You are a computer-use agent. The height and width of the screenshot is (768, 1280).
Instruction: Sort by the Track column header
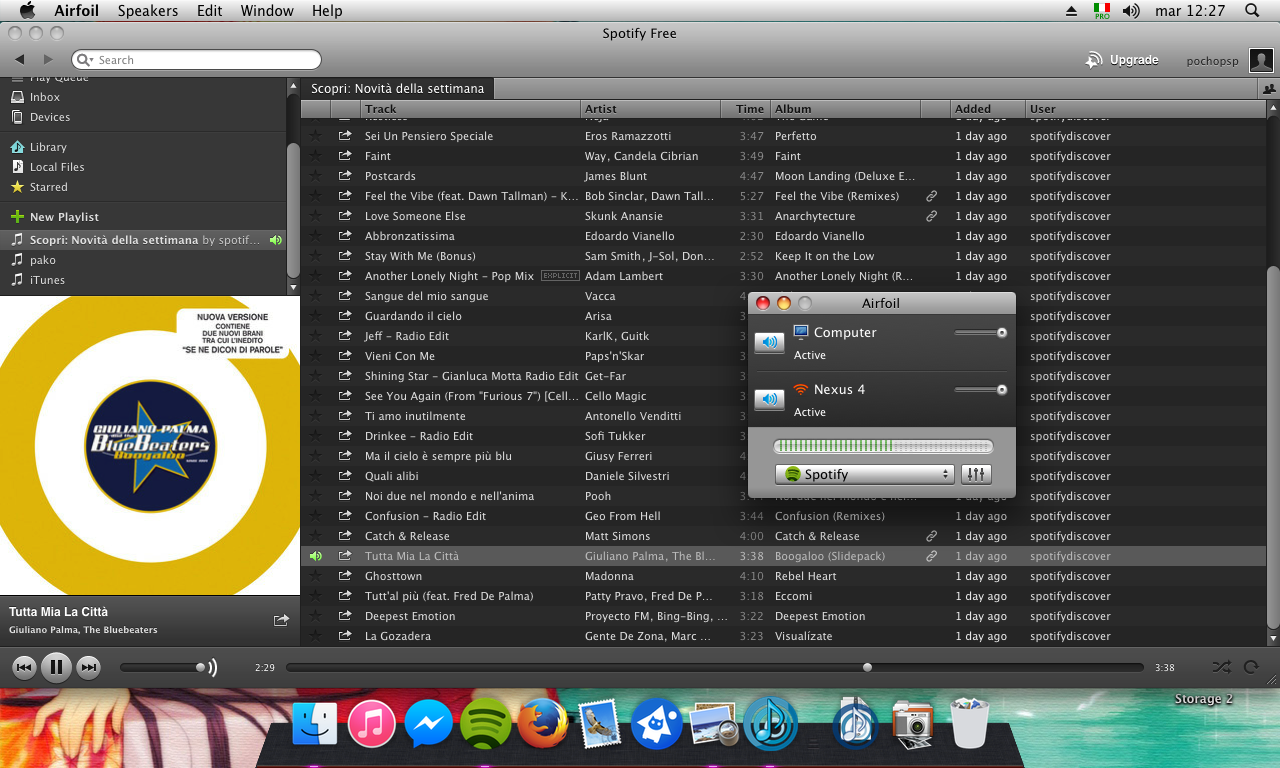470,109
